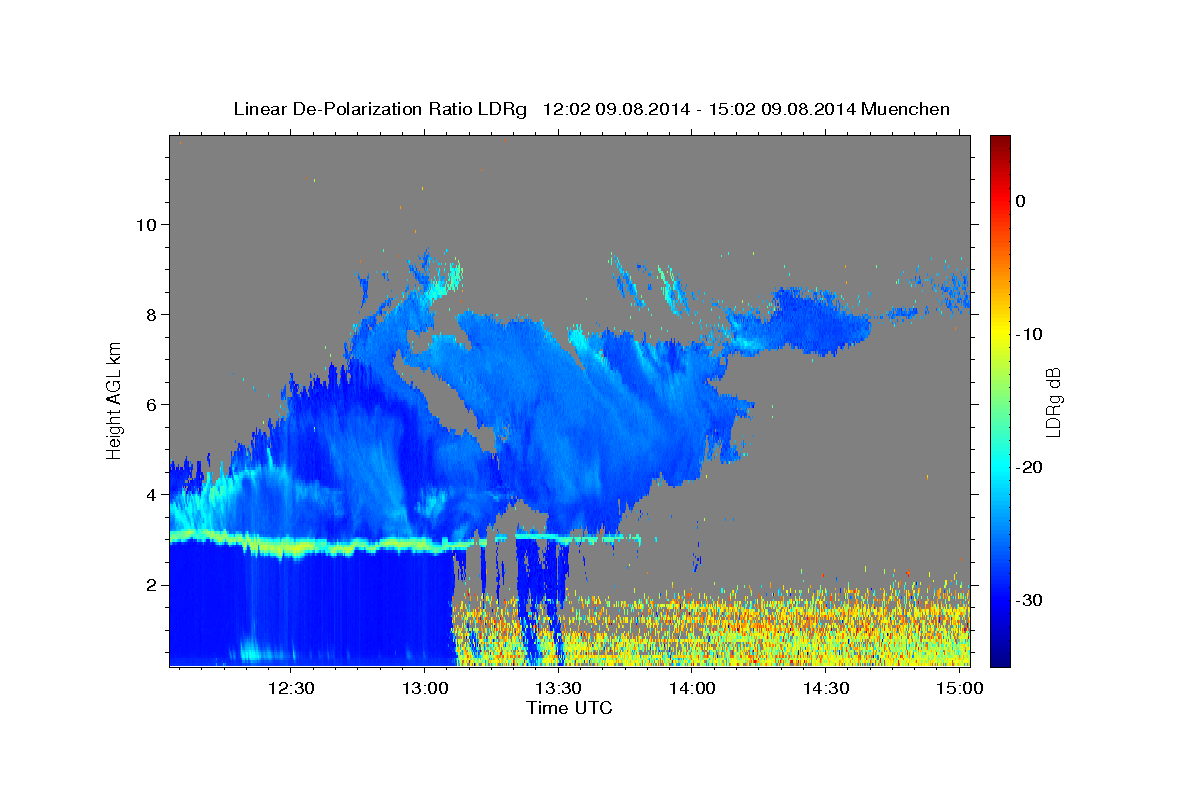Click the colorbar label '0'
1200x800 pixels.
pos(1021,201)
